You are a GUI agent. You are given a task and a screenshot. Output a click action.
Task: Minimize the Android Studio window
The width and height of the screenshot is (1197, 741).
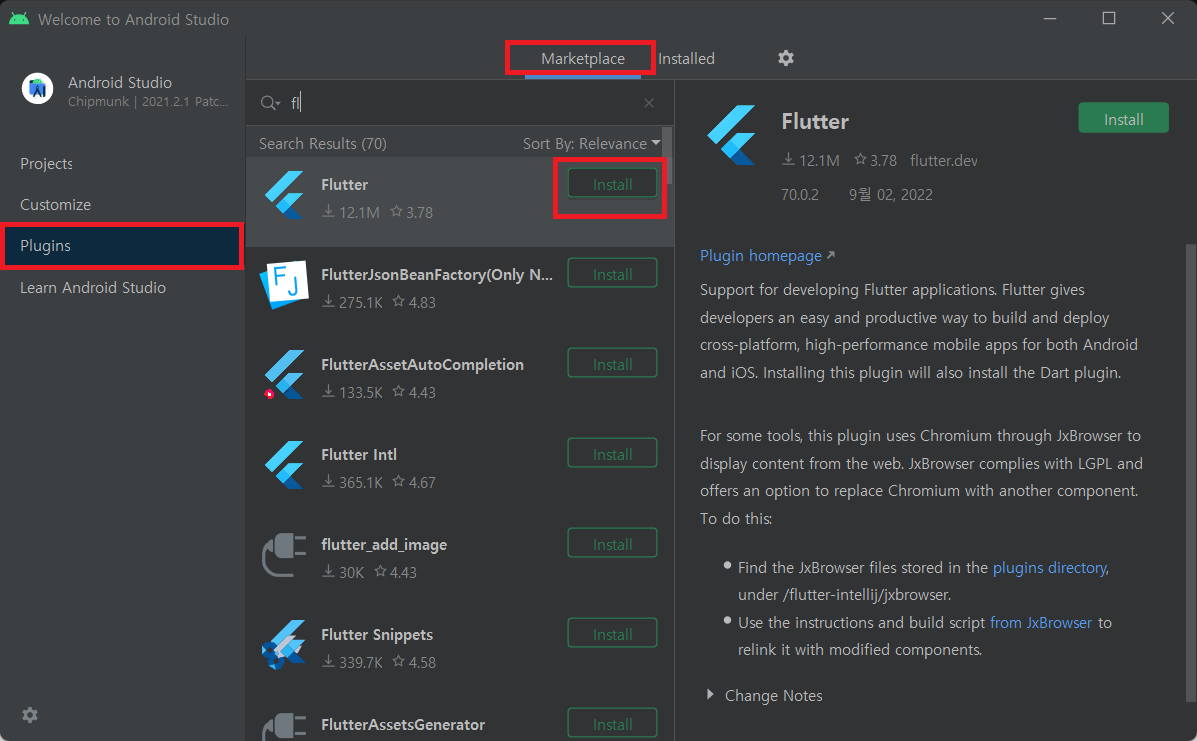tap(1050, 18)
